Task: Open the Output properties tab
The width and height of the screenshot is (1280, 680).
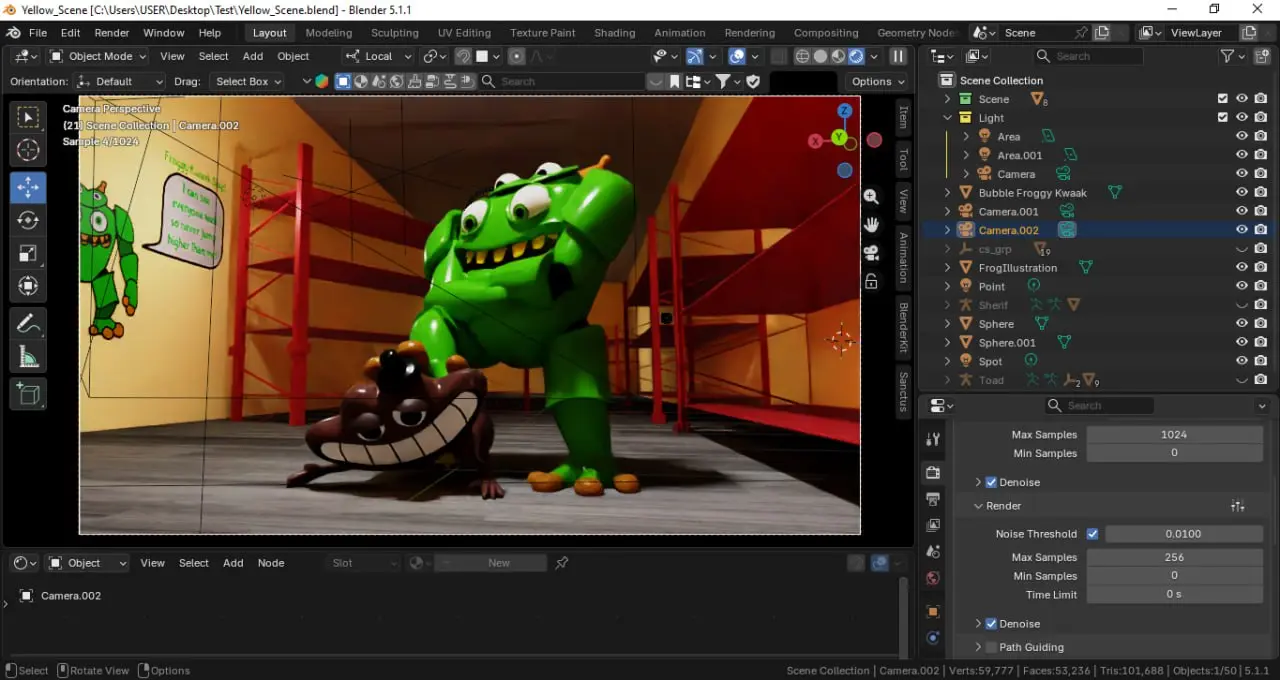Action: click(x=933, y=498)
